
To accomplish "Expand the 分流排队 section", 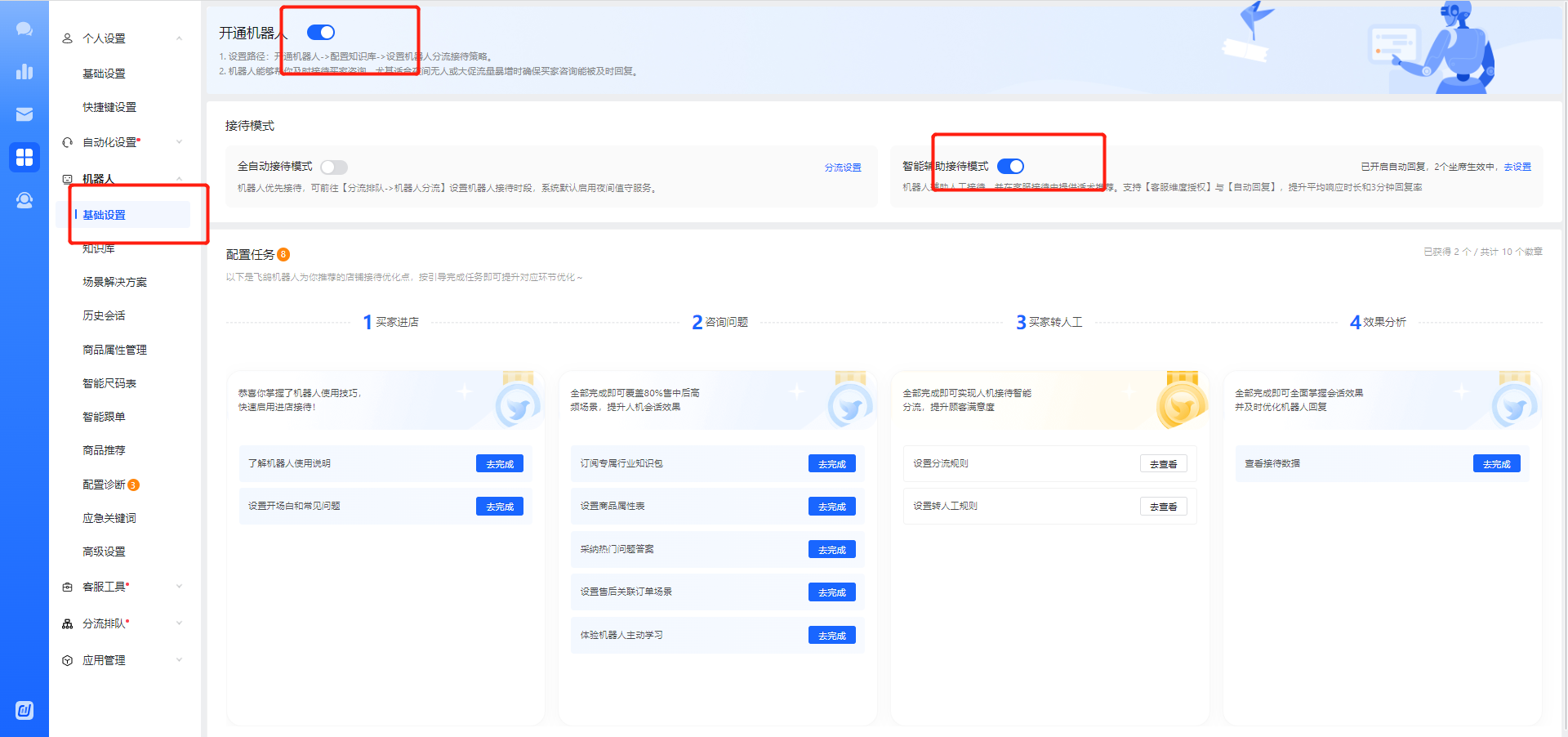I will 179,623.
